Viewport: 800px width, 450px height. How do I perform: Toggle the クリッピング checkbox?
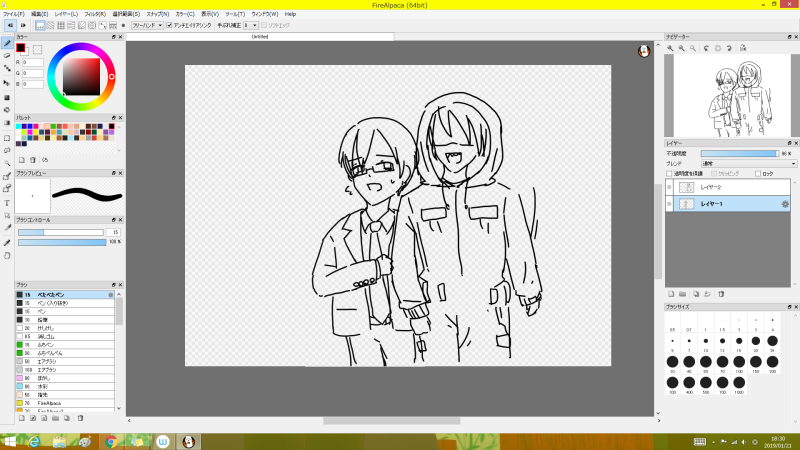point(714,174)
